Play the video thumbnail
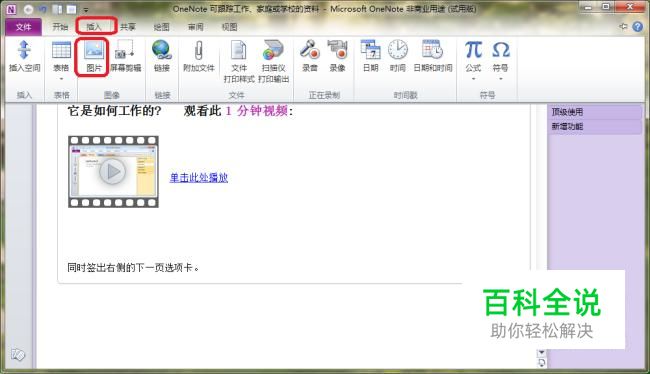 [x=113, y=171]
